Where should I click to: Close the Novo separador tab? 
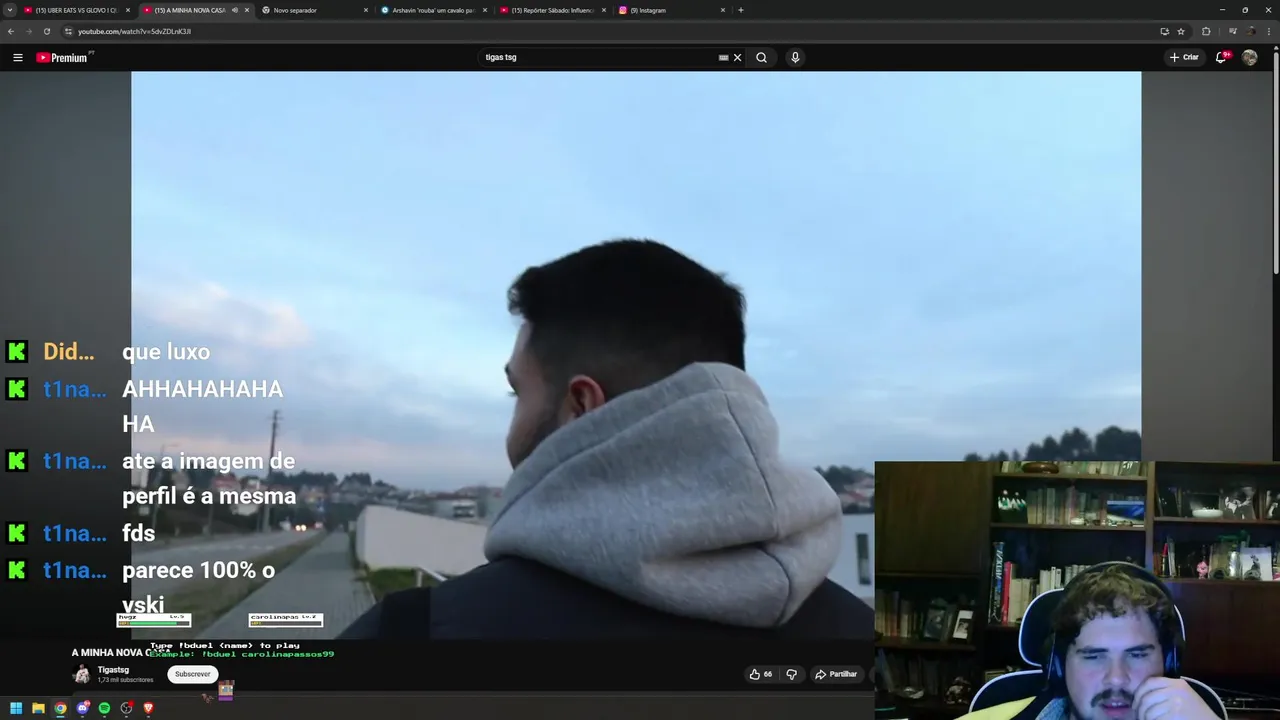[366, 10]
